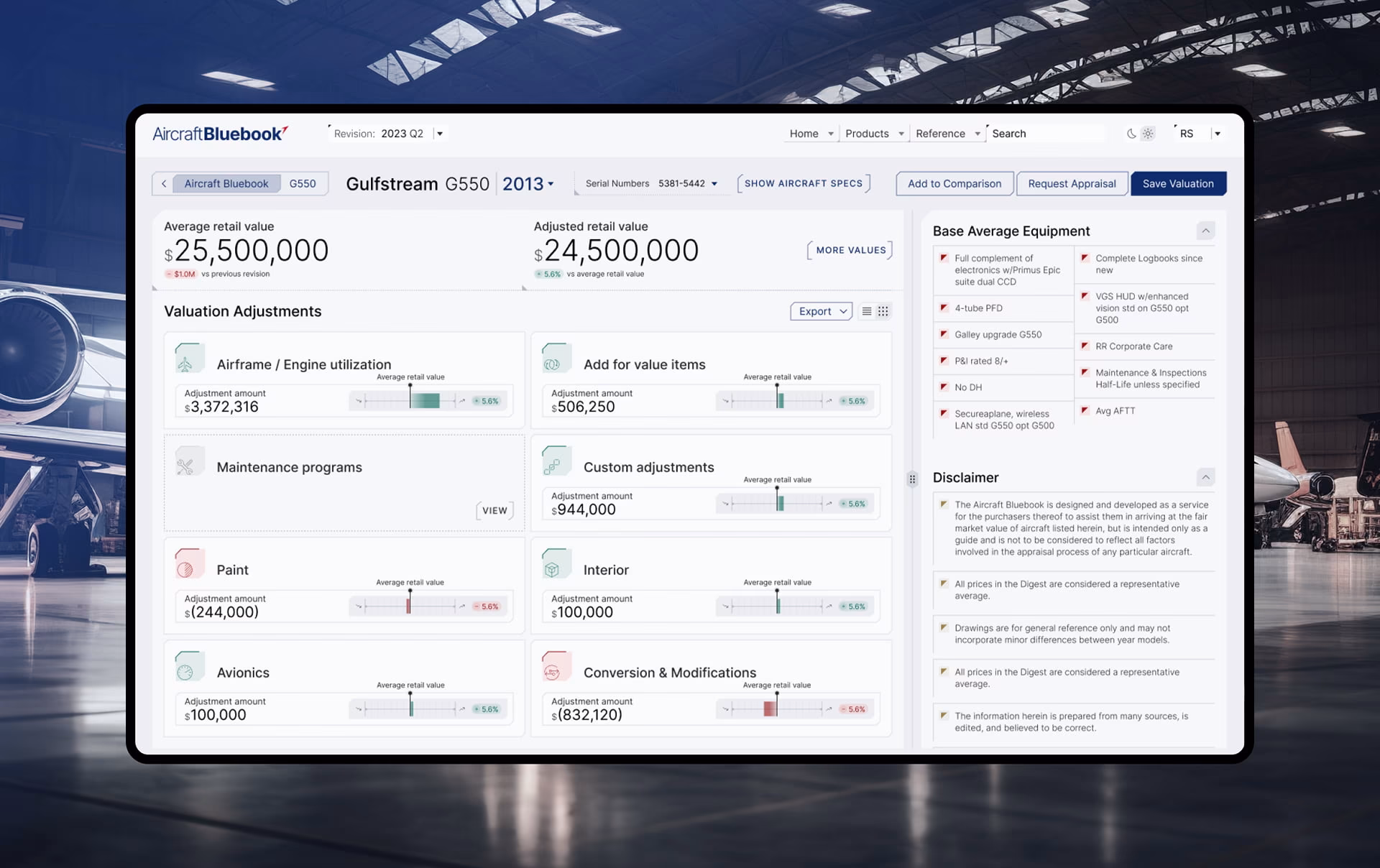Collapse the Disclaimer section
This screenshot has width=1380, height=868.
[x=1206, y=477]
